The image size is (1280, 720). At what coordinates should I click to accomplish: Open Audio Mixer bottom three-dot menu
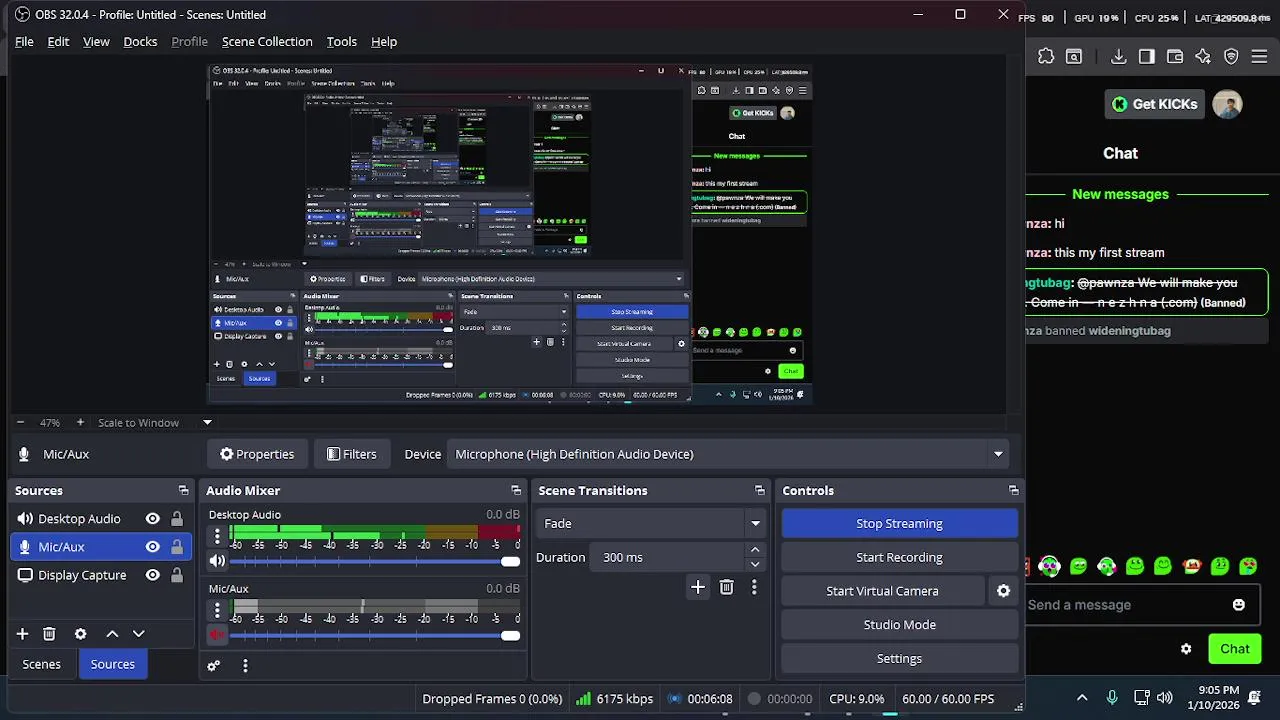pos(245,666)
